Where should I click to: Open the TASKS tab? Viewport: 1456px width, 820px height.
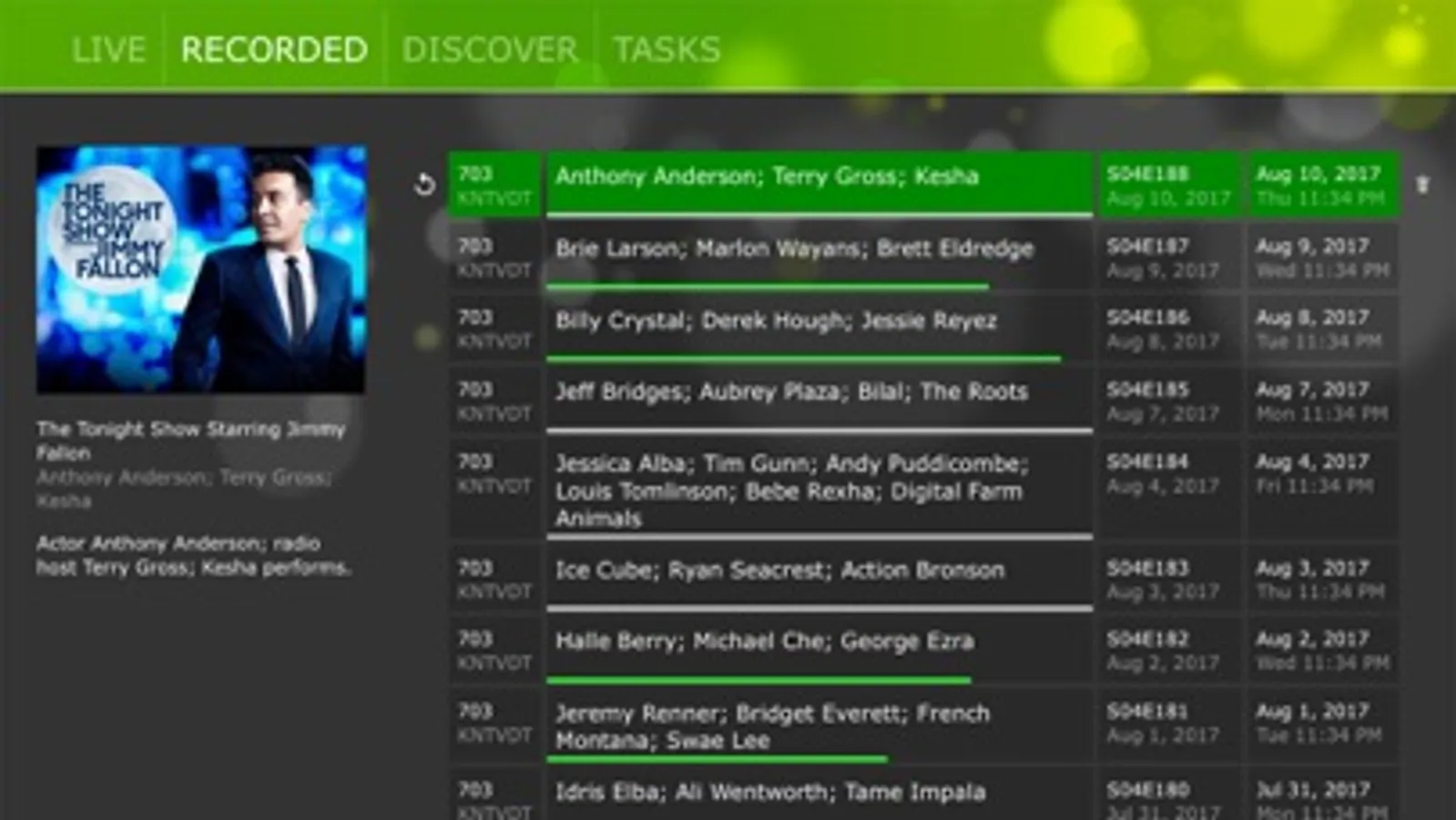tap(667, 49)
